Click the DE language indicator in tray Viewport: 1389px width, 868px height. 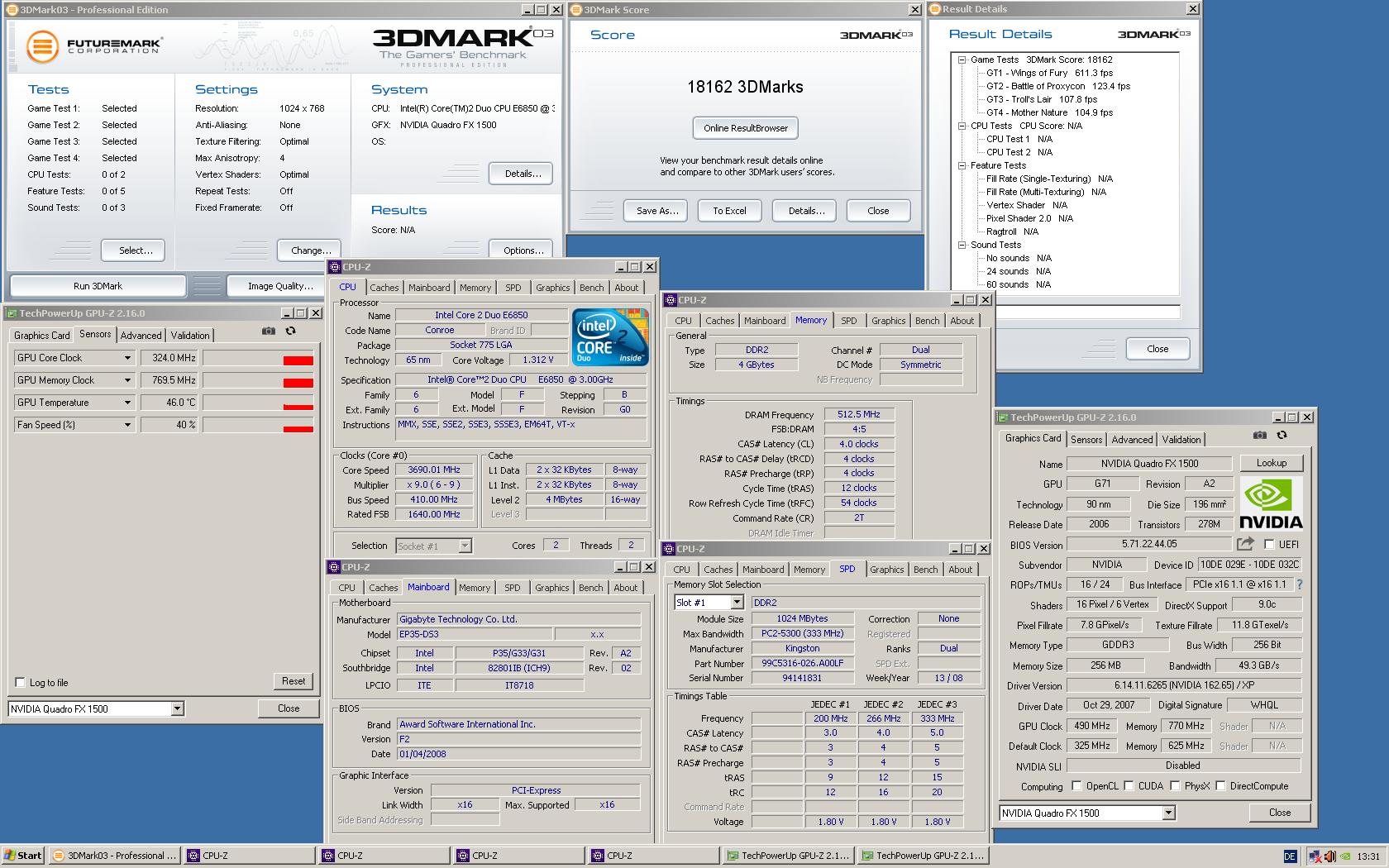coord(1290,856)
